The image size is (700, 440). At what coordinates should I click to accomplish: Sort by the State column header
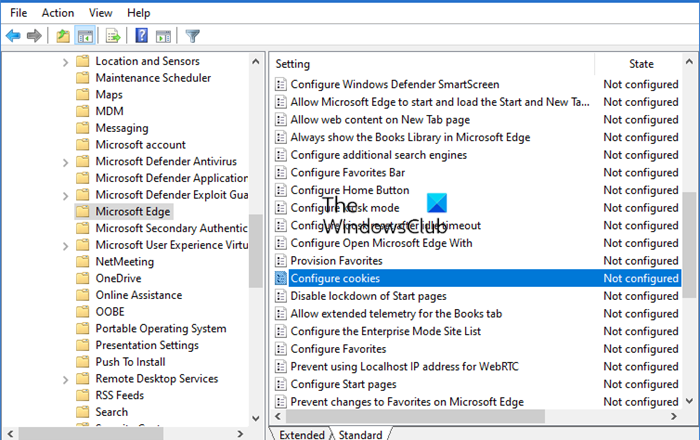(641, 64)
